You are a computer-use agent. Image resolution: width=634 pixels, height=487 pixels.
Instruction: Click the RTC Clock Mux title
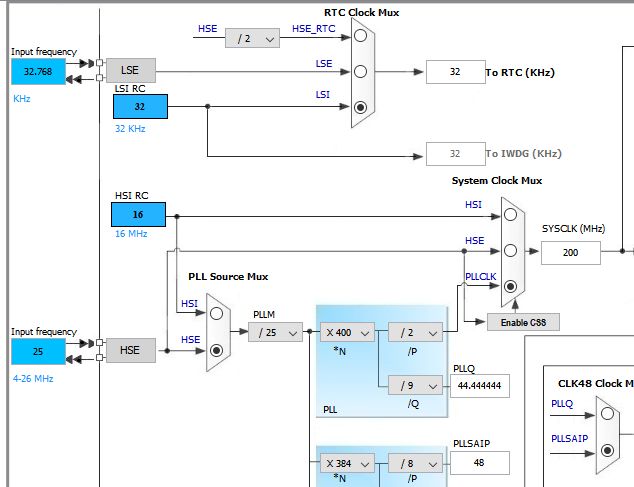(x=361, y=13)
